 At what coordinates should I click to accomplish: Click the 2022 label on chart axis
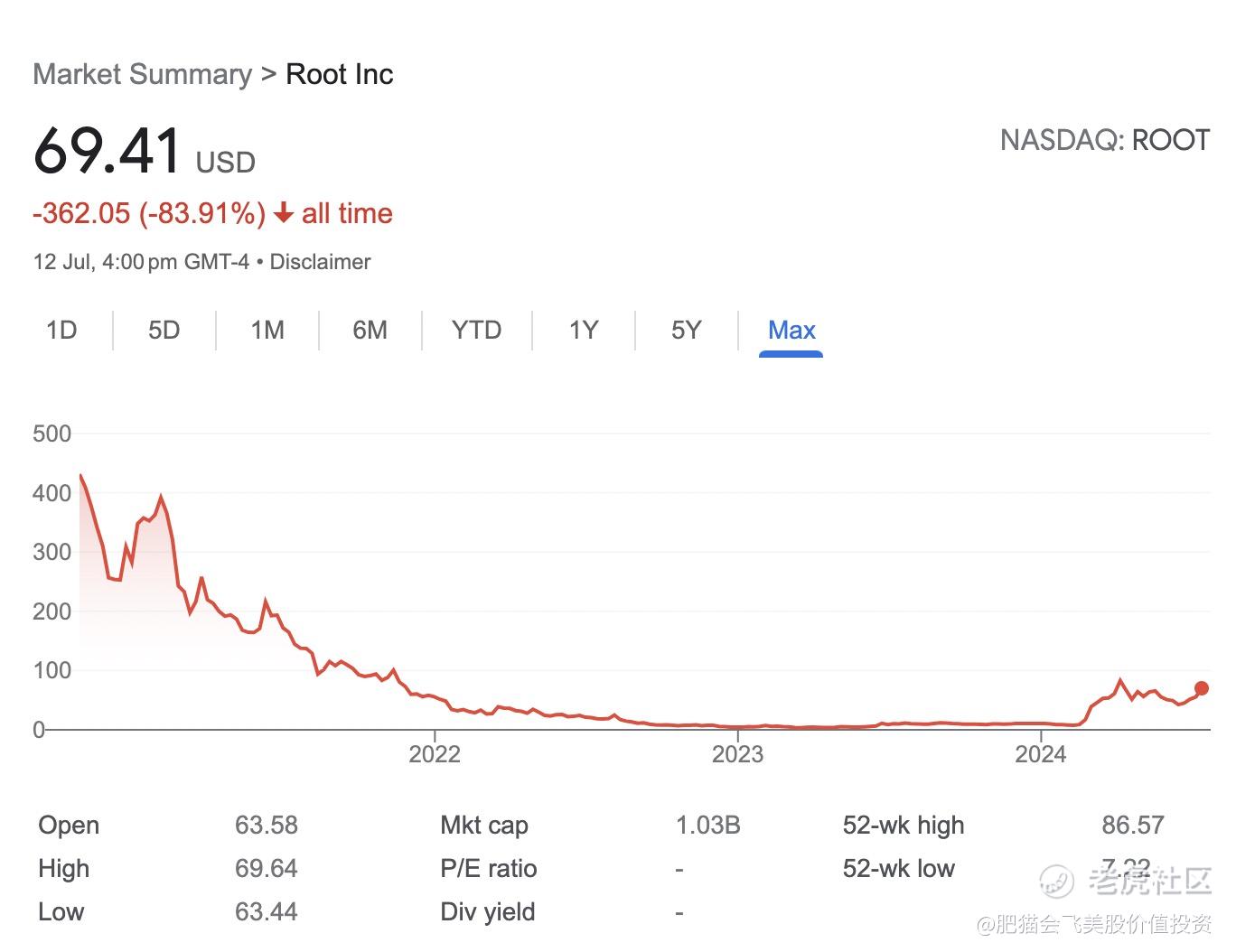435,754
